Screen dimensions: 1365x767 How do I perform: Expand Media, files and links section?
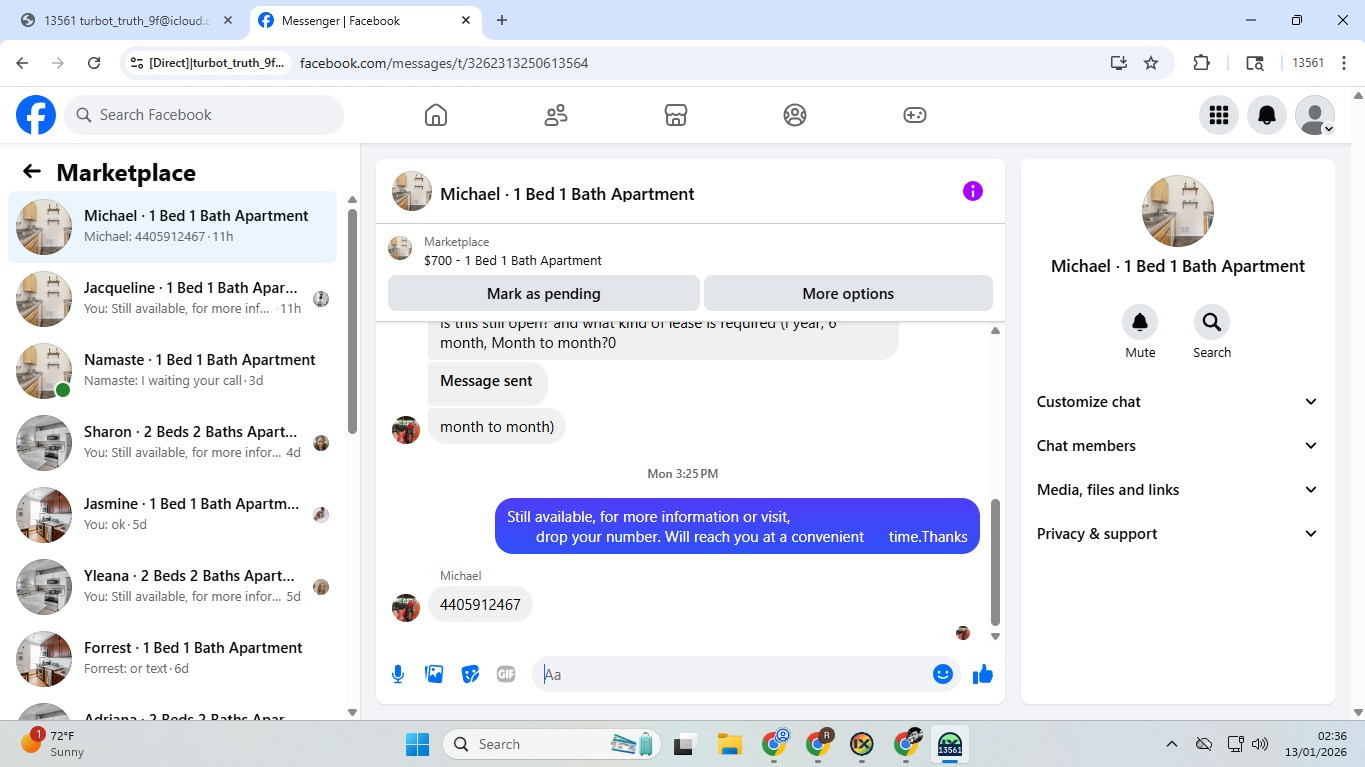tap(1177, 490)
